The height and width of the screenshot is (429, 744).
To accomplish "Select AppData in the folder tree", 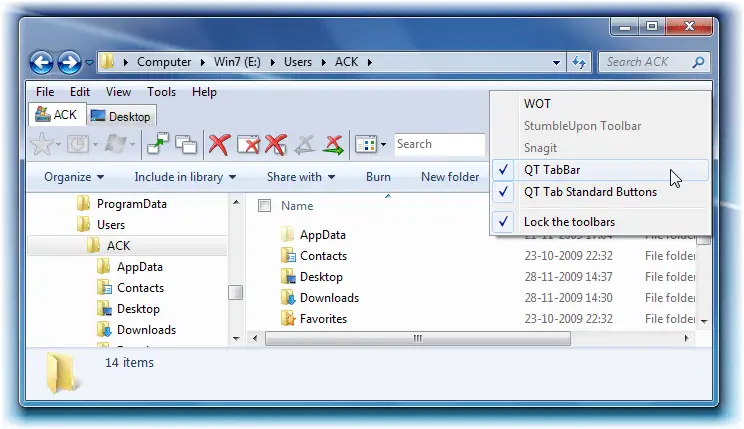I will point(140,267).
